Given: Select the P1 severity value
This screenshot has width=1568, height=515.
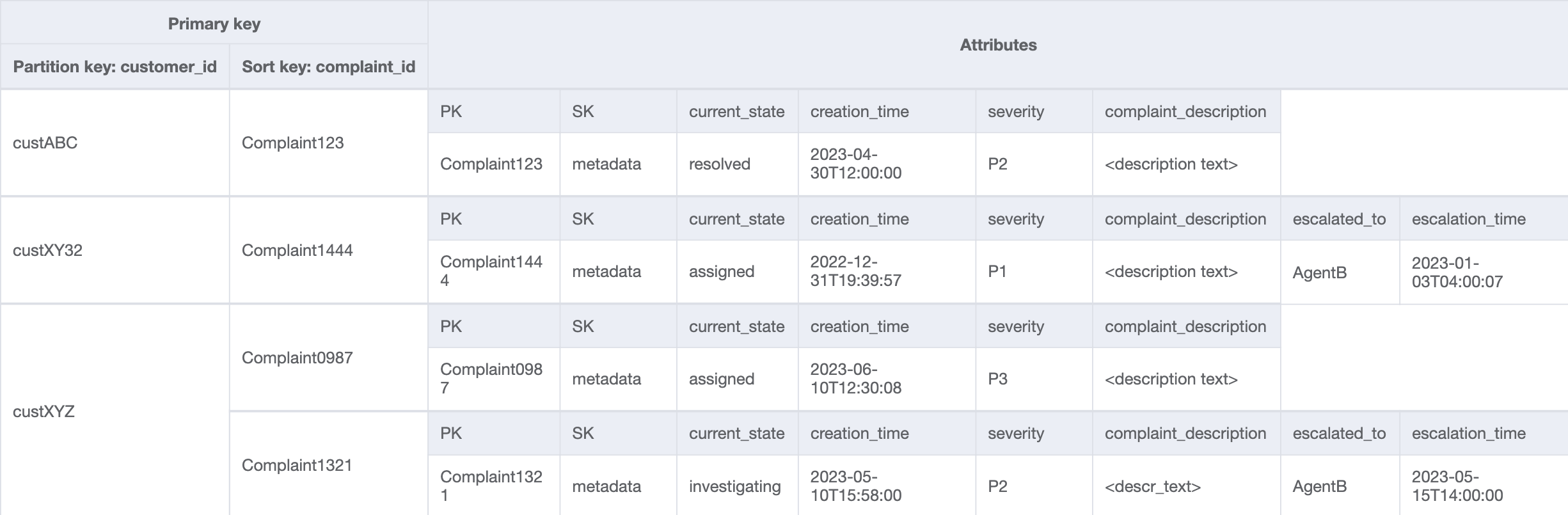Looking at the screenshot, I should point(997,271).
